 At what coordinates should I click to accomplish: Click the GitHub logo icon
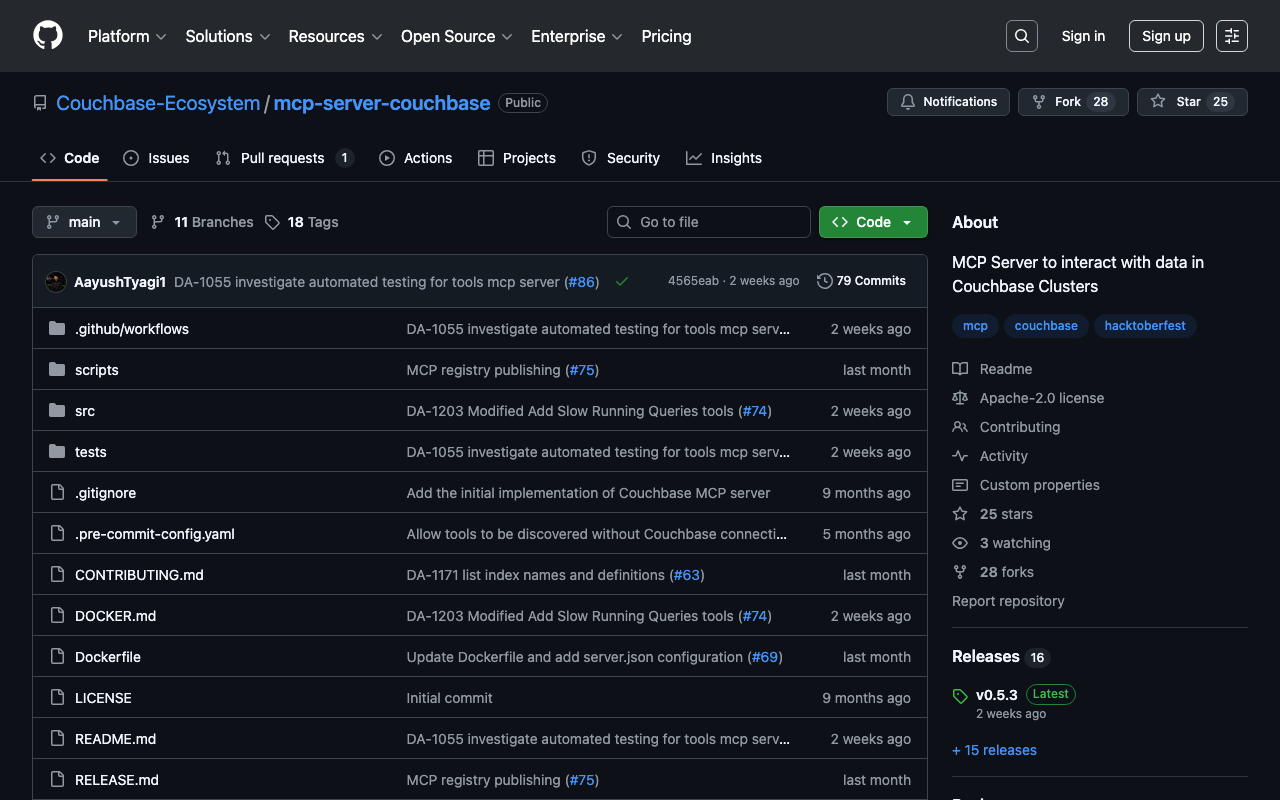[48, 36]
